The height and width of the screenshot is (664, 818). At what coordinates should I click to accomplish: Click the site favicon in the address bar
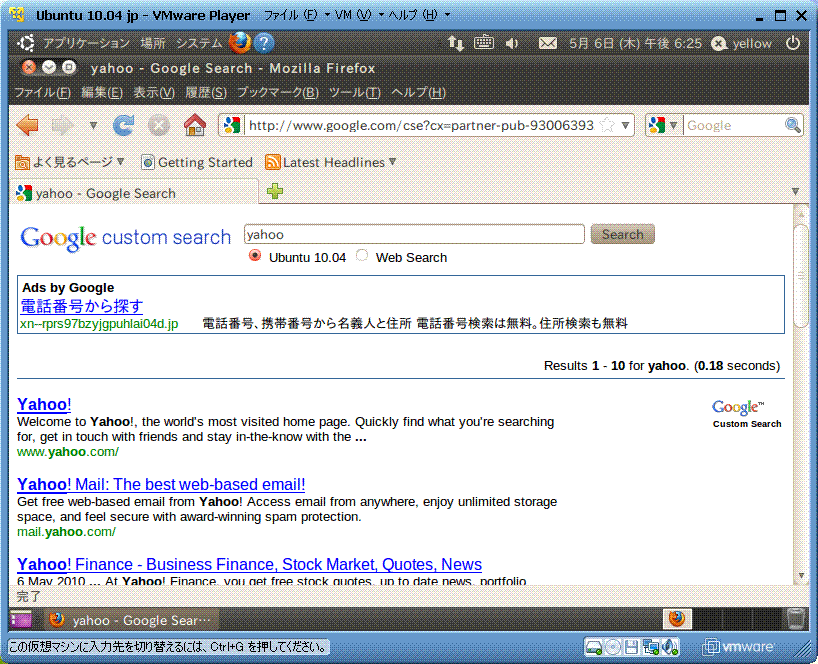pos(232,125)
